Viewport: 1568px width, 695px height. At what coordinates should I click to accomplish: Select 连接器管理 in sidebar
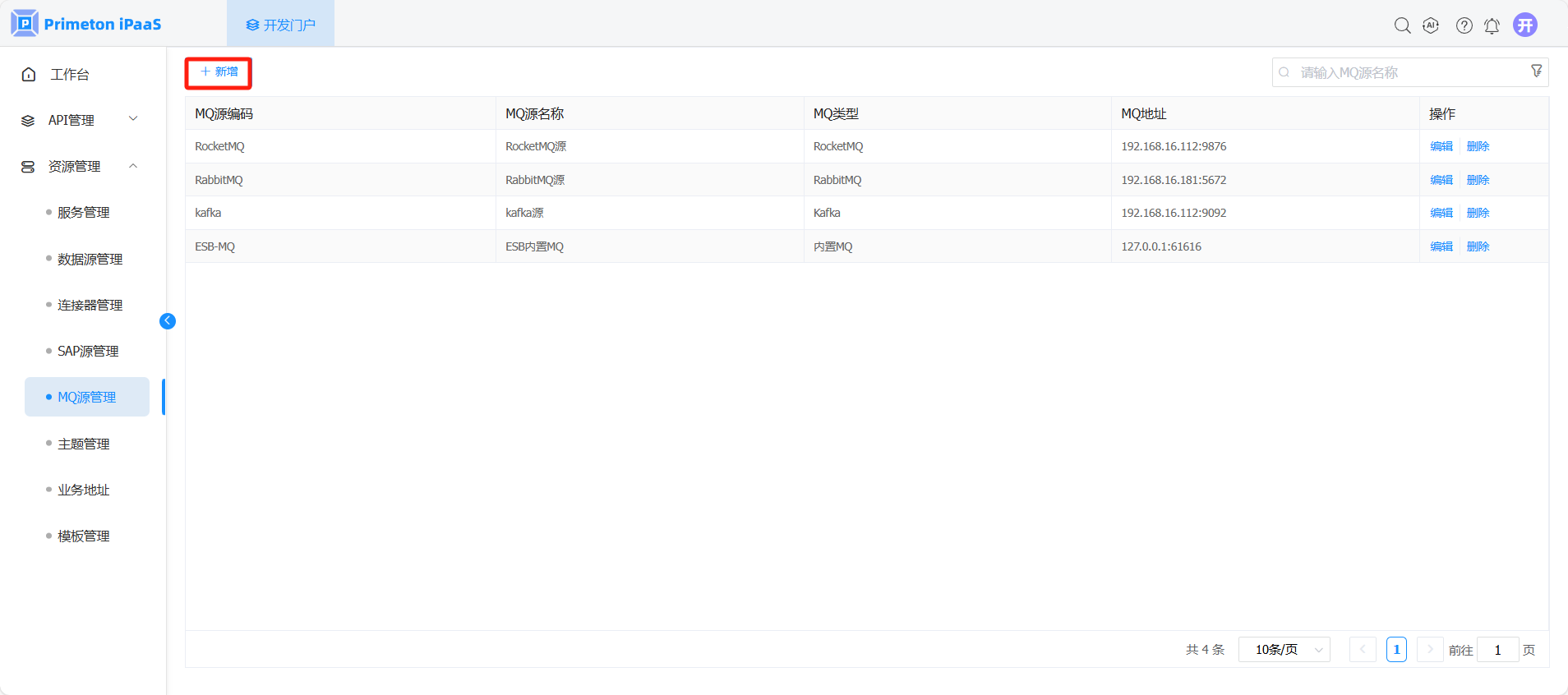click(90, 305)
